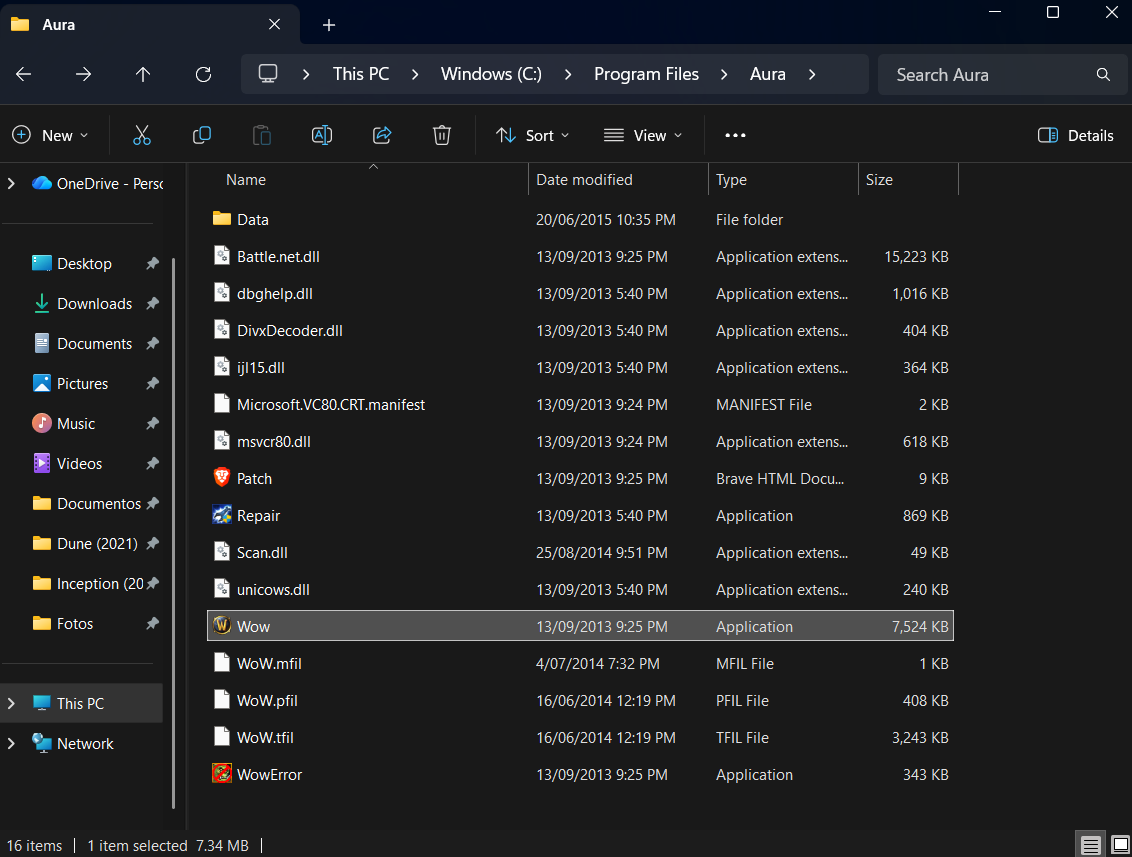Open the New dropdown menu
This screenshot has height=857, width=1132.
(51, 135)
